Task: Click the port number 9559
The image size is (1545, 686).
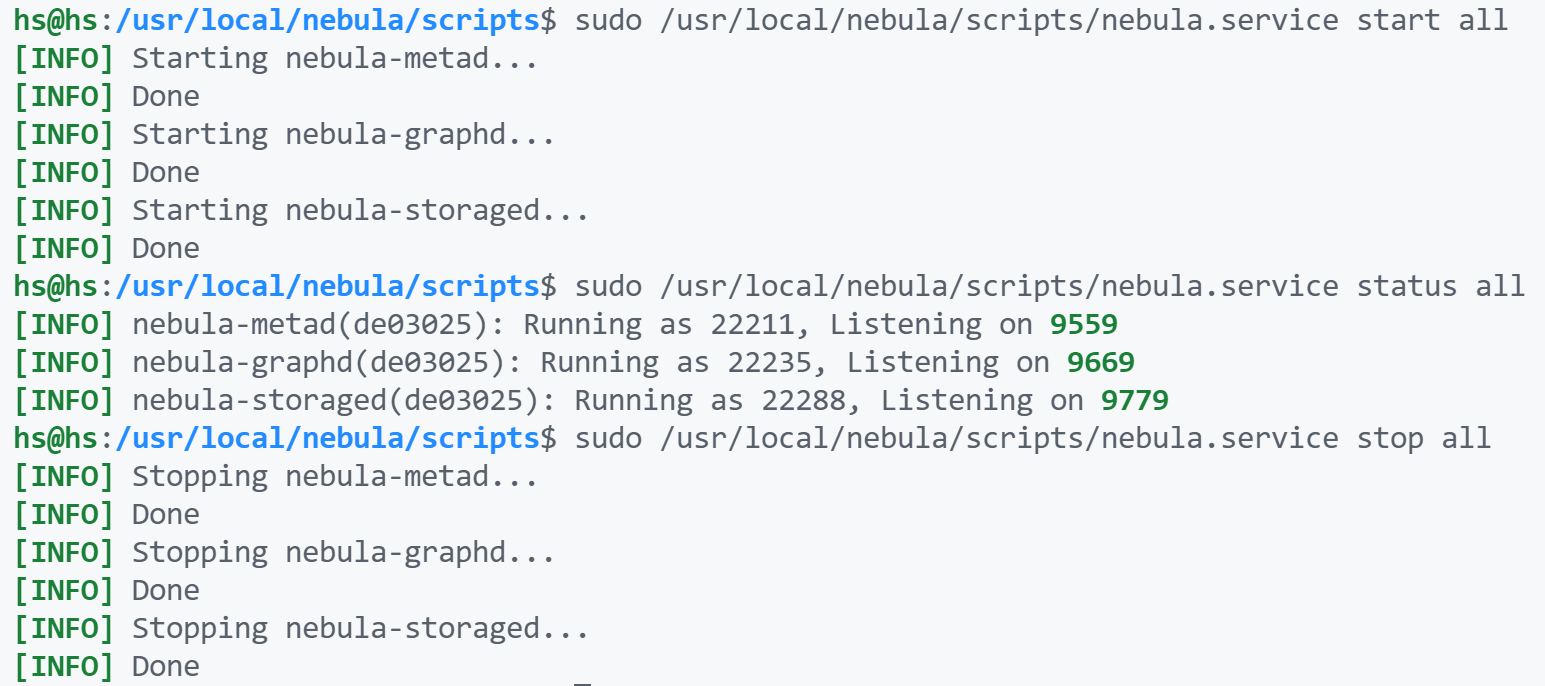Action: coord(1088,323)
